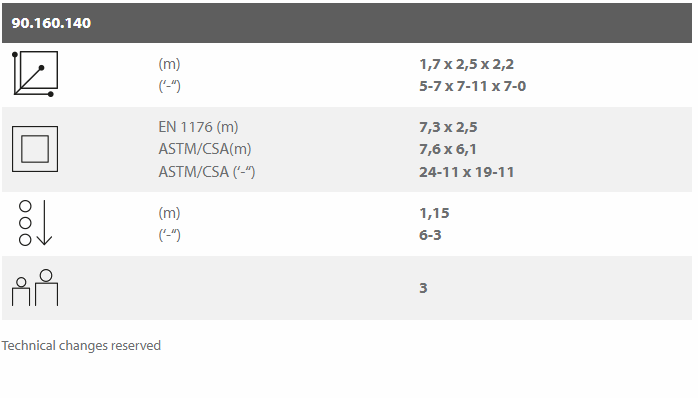Click the fall height value 6-3
The height and width of the screenshot is (398, 698).
430,235
